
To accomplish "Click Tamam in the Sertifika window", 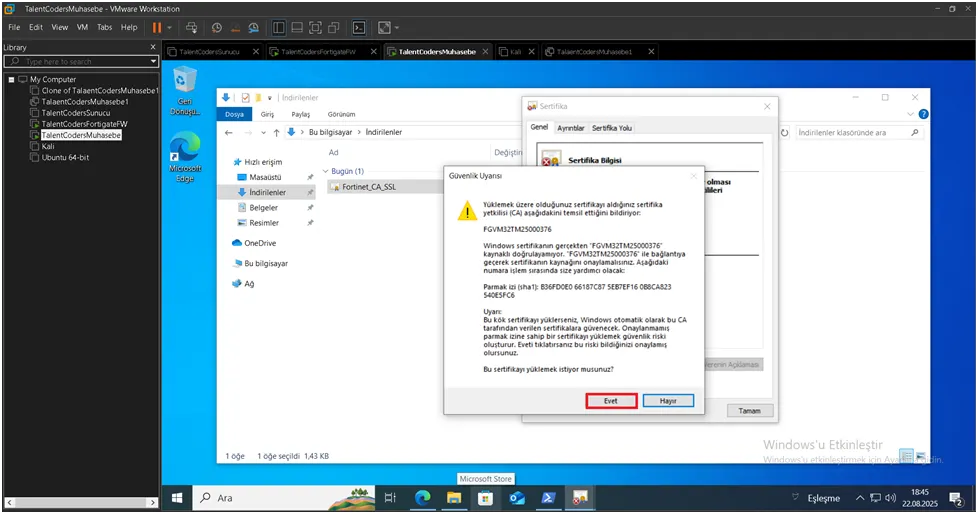I will point(750,411).
